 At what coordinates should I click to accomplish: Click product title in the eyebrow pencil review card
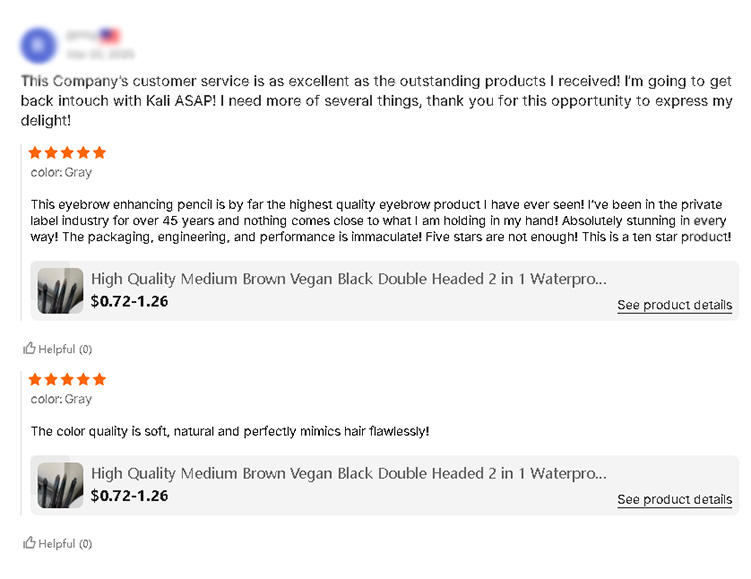[348, 279]
